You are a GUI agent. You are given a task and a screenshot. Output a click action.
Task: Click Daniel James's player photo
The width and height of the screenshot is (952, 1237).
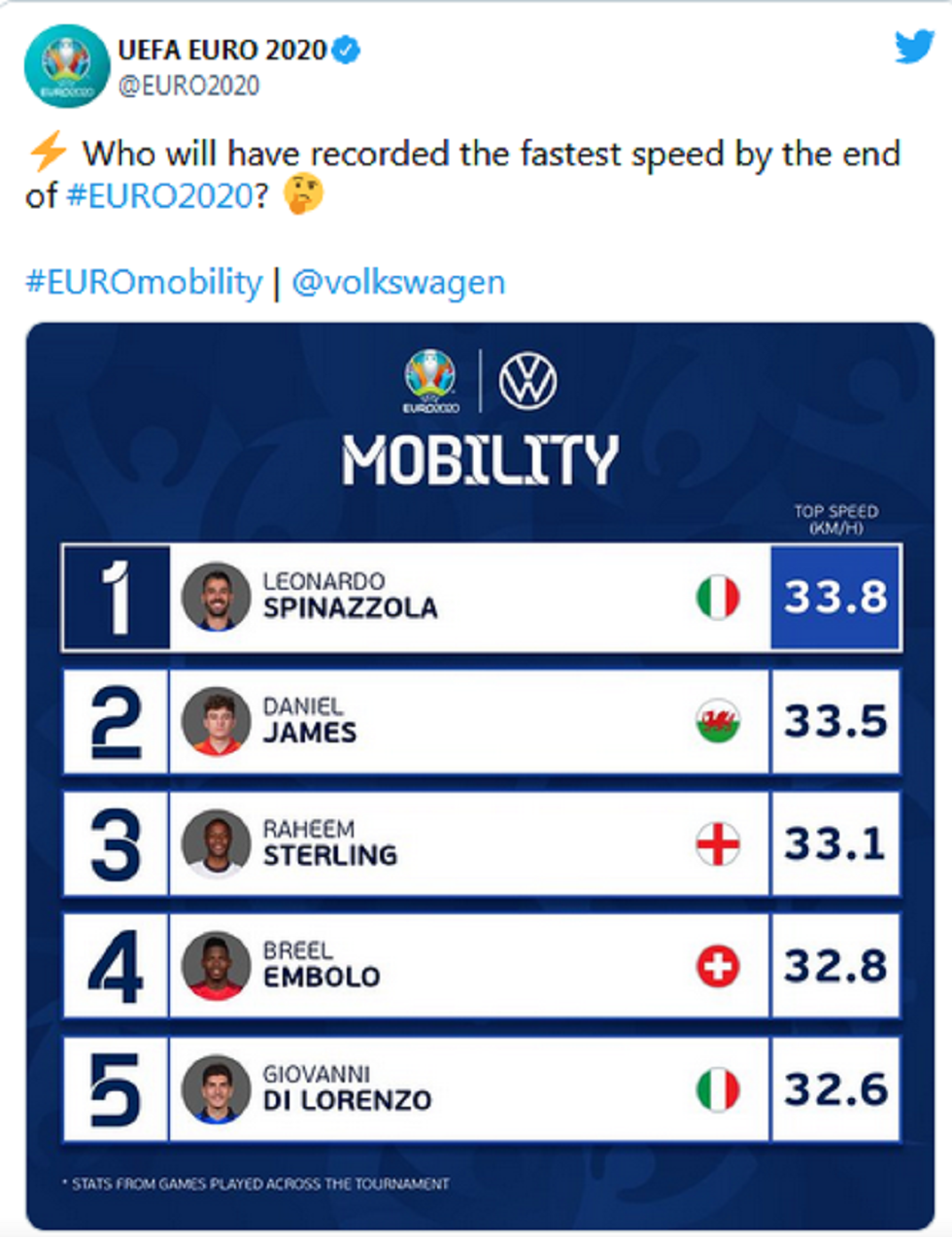coord(216,721)
